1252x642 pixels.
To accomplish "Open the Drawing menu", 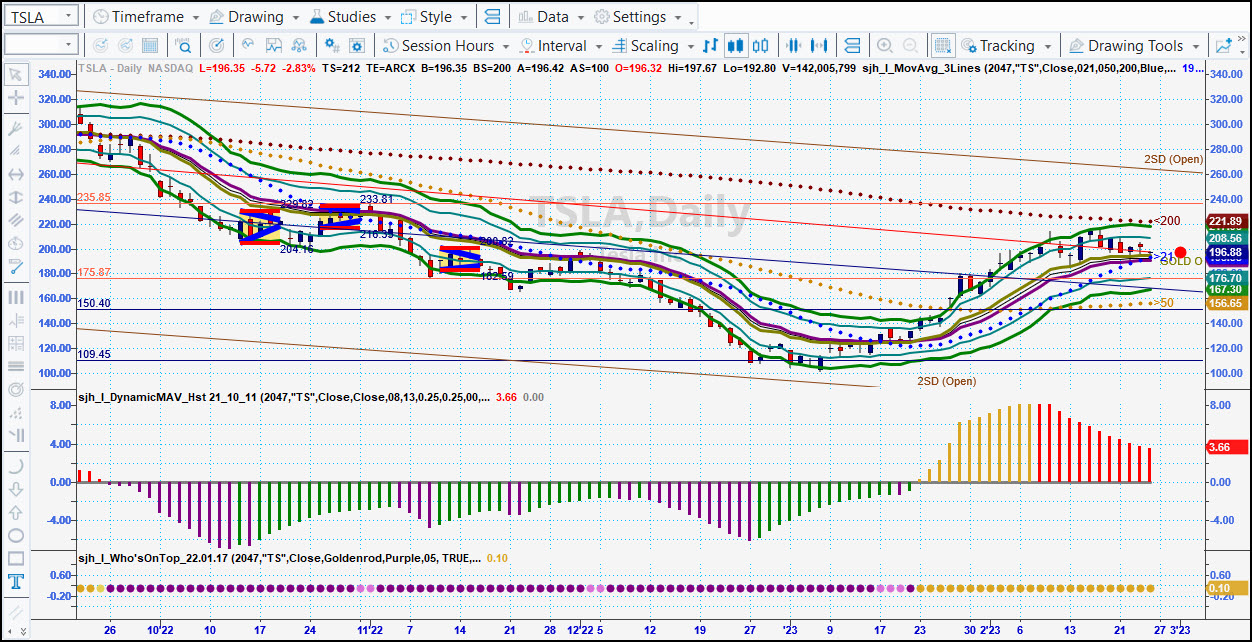I will tap(254, 17).
